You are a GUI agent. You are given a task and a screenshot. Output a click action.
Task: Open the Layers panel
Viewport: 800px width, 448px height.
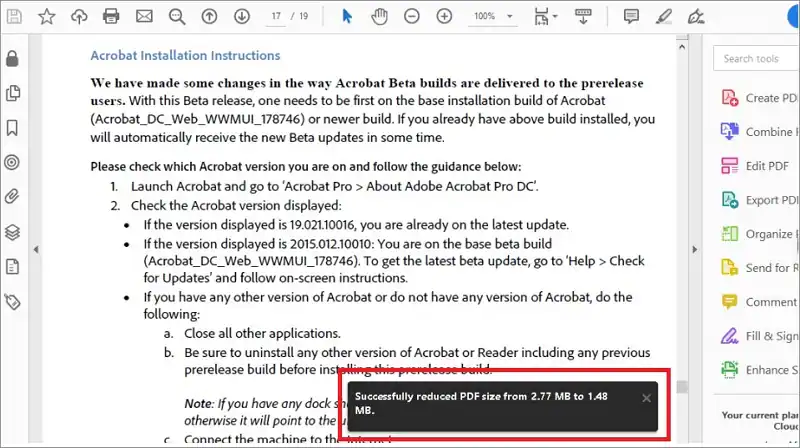pos(12,232)
